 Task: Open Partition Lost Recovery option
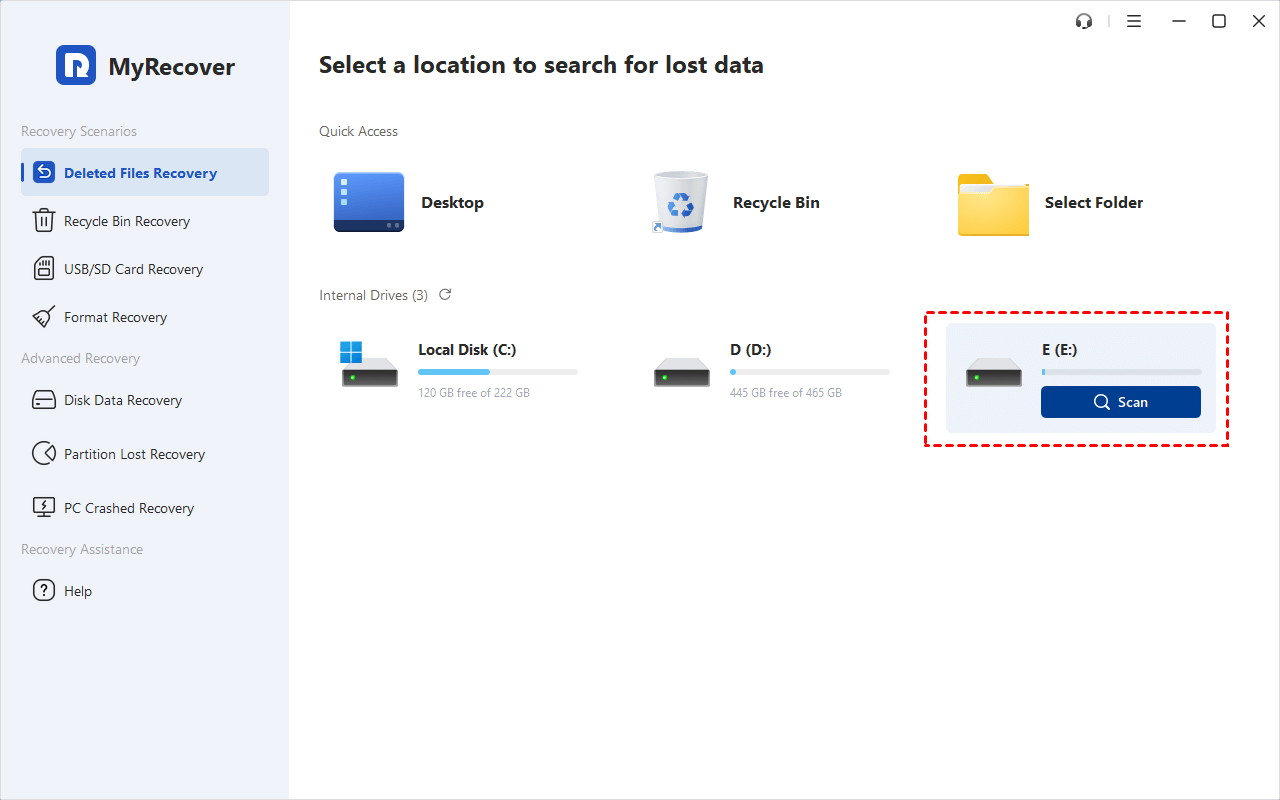pos(145,454)
